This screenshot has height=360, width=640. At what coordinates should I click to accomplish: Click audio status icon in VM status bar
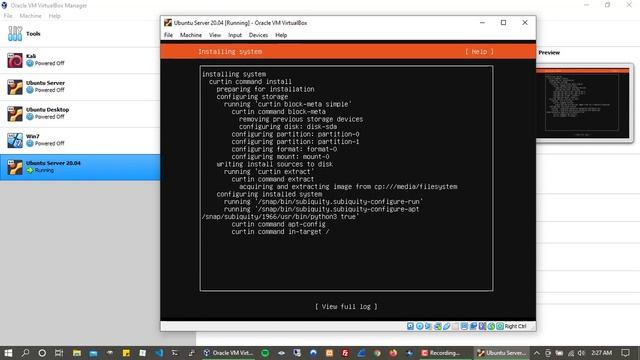coord(428,326)
